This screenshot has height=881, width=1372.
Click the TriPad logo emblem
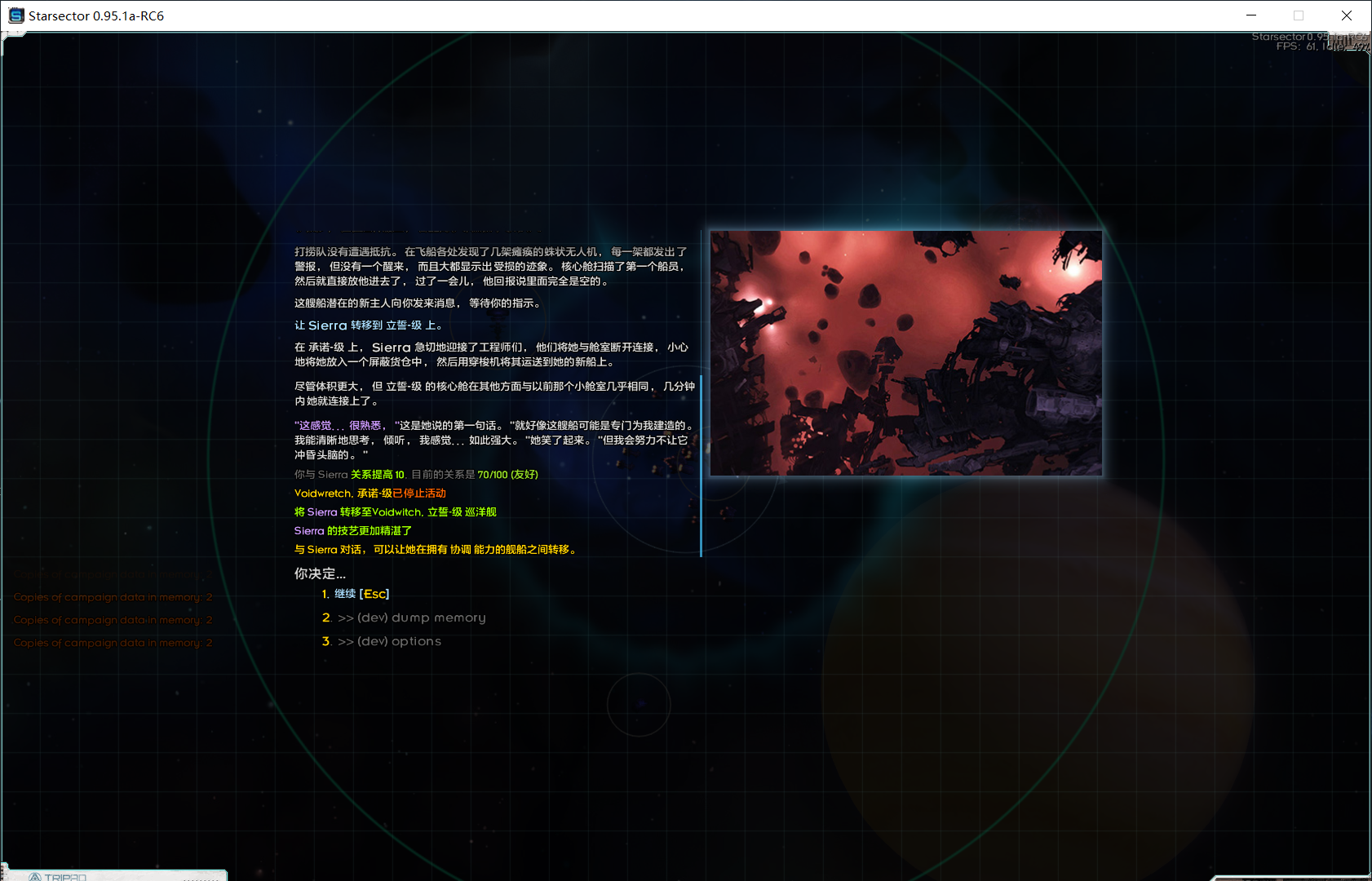pos(34,877)
